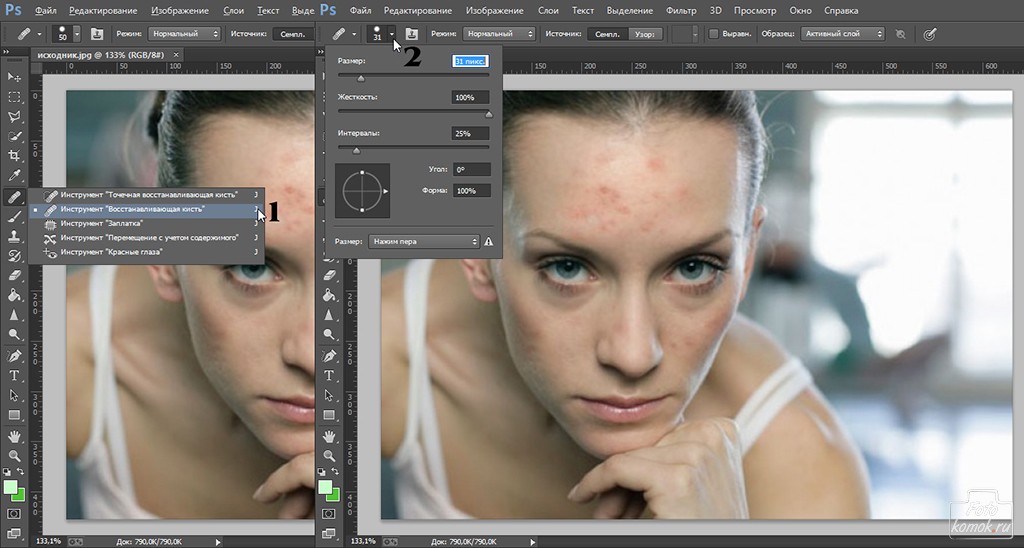This screenshot has width=1024, height=548.
Task: Toggle ignore adjustment layers icon
Action: [901, 34]
